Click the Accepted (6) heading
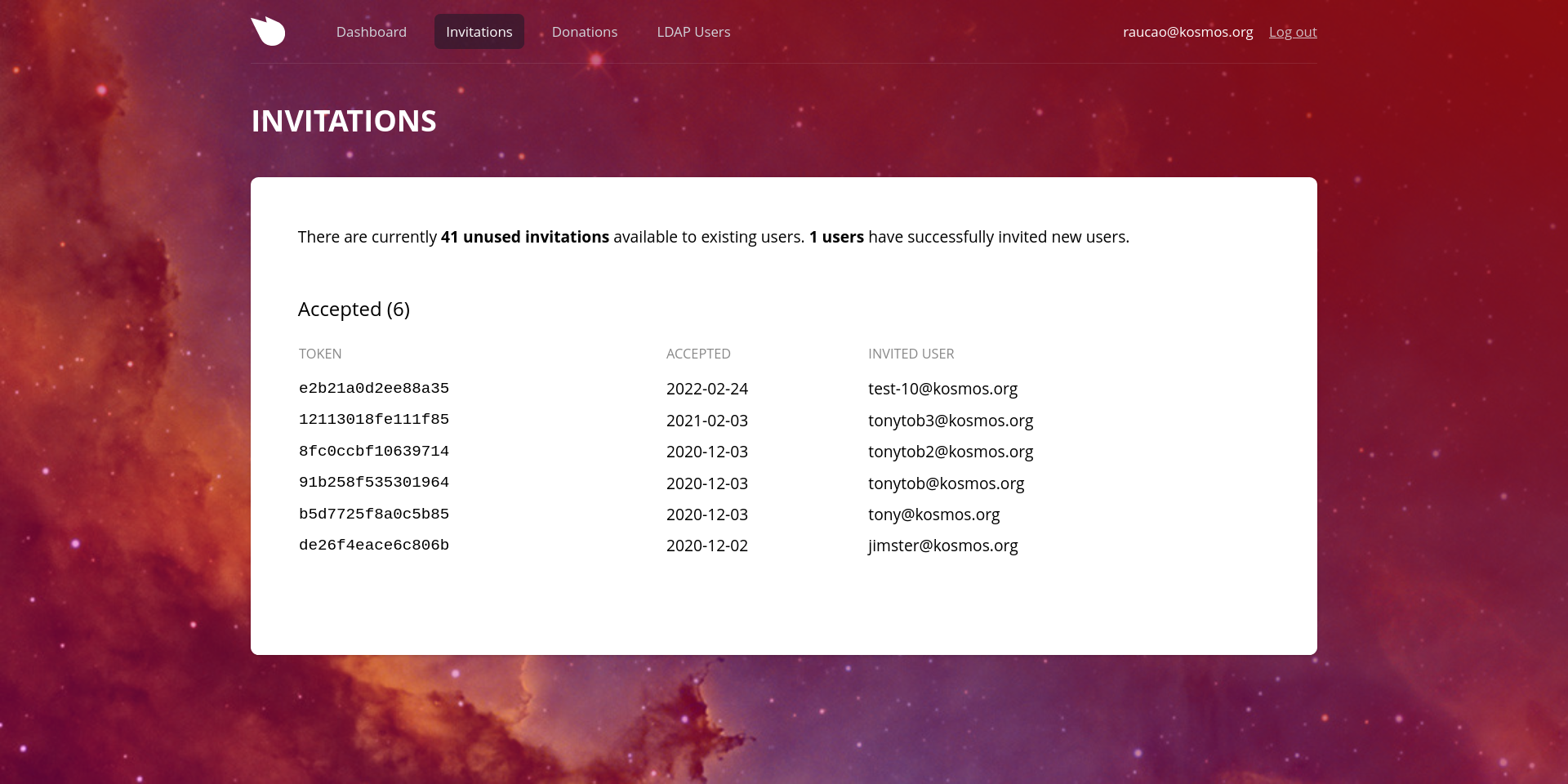The height and width of the screenshot is (784, 1568). [x=354, y=310]
